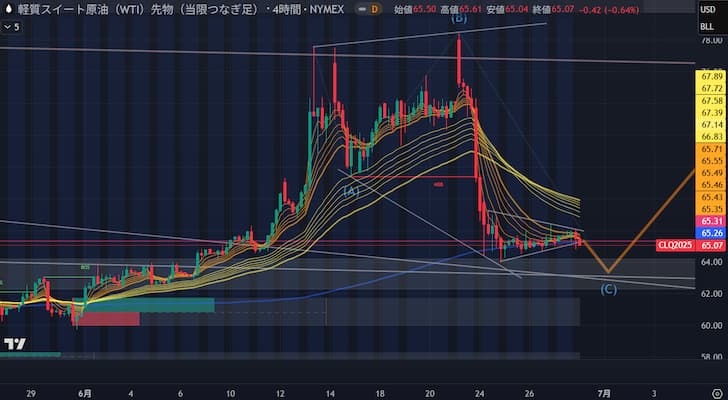Click the red 65.07 last price label
The image size is (728, 400).
[712, 245]
